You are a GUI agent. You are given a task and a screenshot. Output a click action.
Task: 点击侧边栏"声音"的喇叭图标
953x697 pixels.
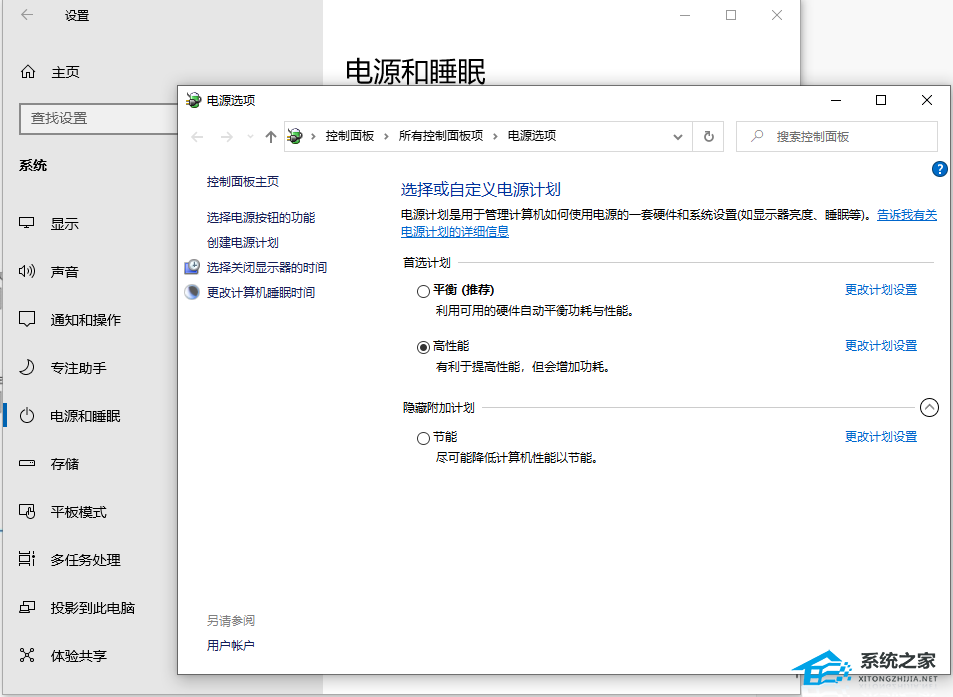tap(26, 271)
